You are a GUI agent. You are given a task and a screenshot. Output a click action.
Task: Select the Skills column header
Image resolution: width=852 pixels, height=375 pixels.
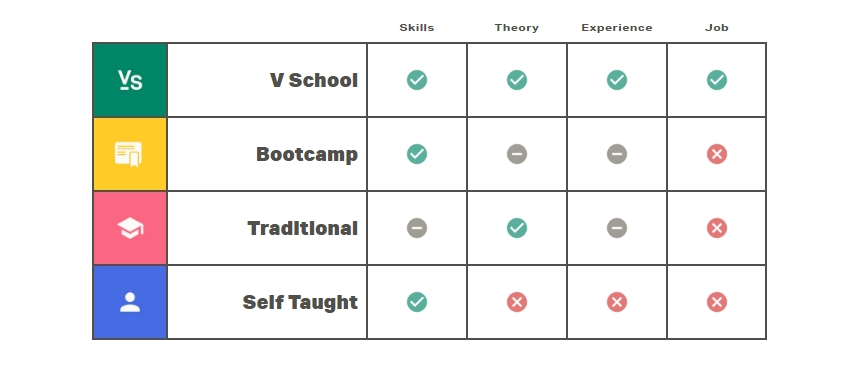point(417,28)
